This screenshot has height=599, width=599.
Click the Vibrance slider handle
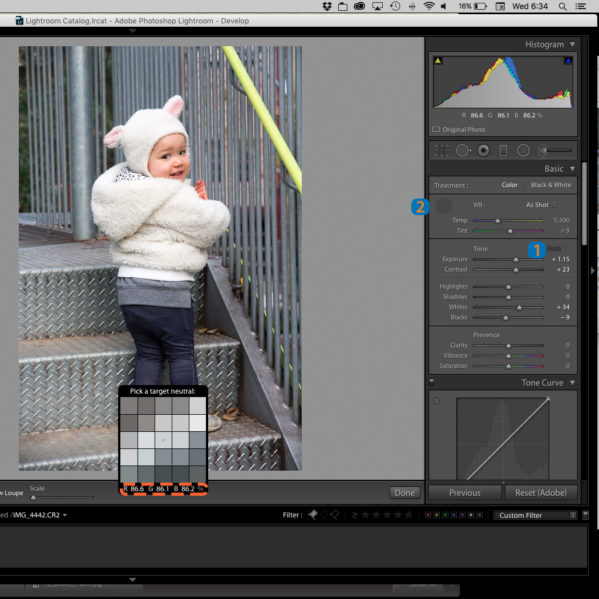pyautogui.click(x=508, y=356)
